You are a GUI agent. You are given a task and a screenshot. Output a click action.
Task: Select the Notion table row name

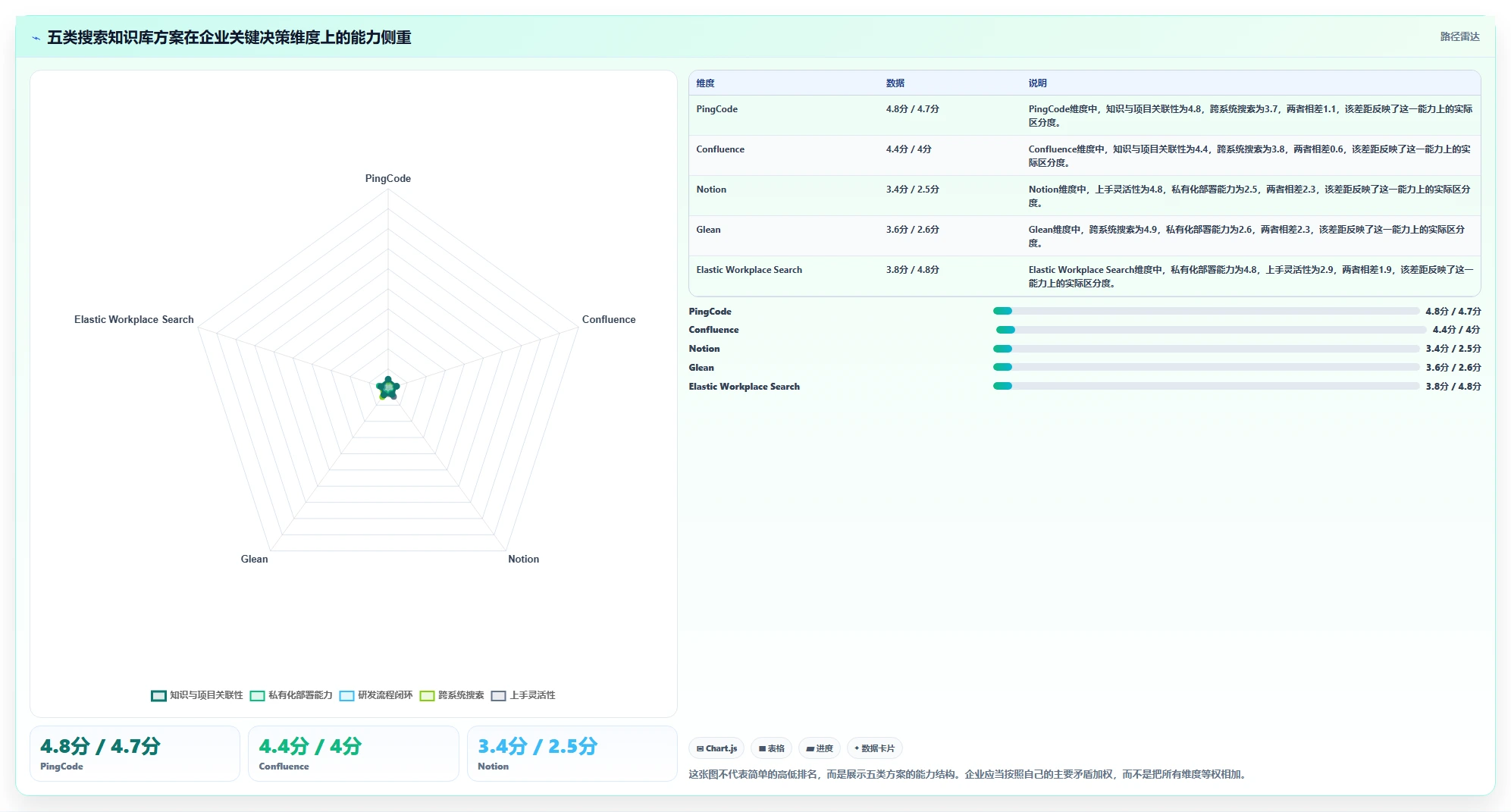point(711,190)
